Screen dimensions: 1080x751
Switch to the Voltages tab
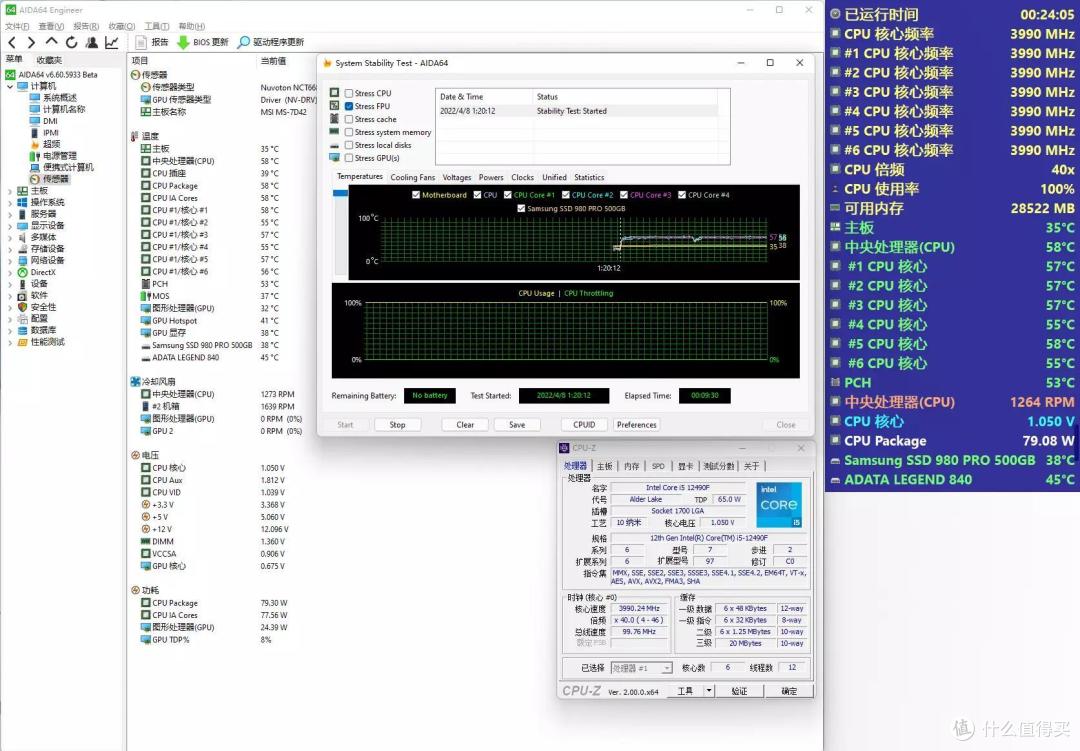457,177
